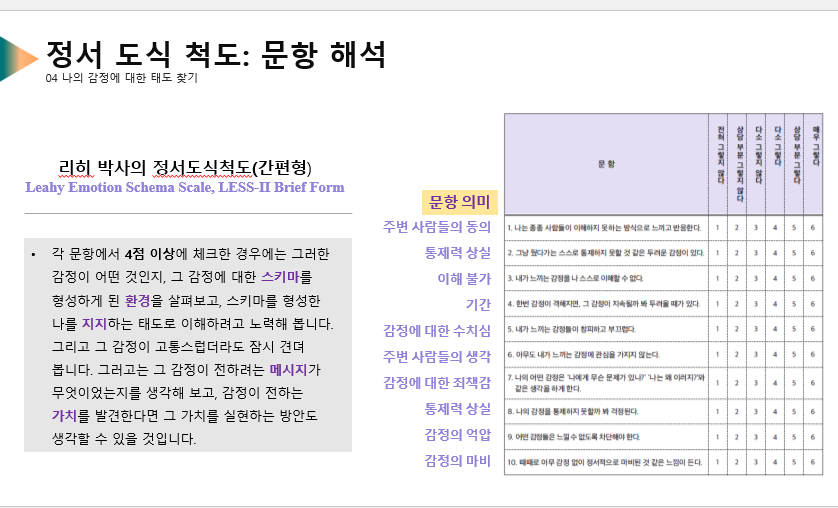Select item 3 내가 느끼는 감정을 나 스스로 이해할 수 없다

(x=575, y=278)
